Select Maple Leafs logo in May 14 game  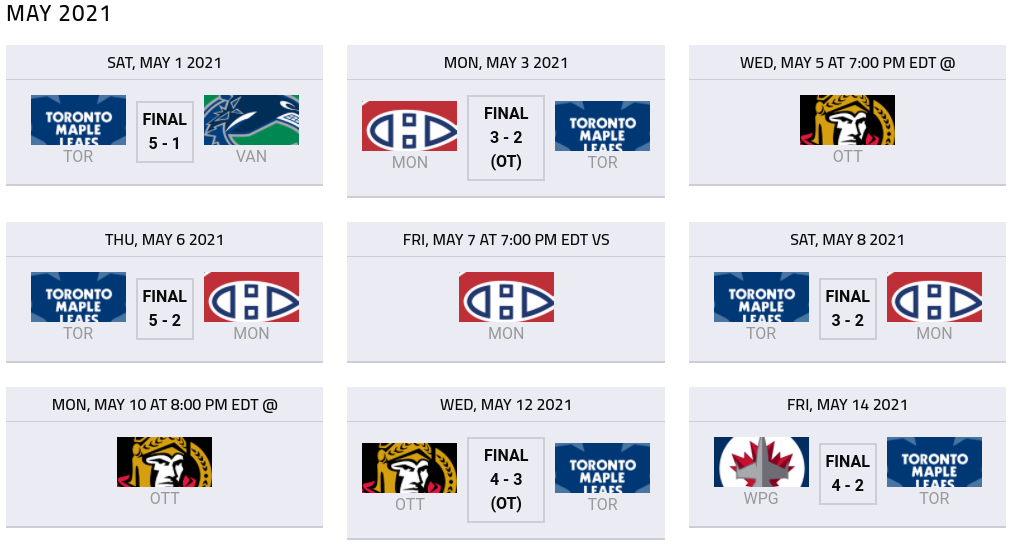click(934, 462)
